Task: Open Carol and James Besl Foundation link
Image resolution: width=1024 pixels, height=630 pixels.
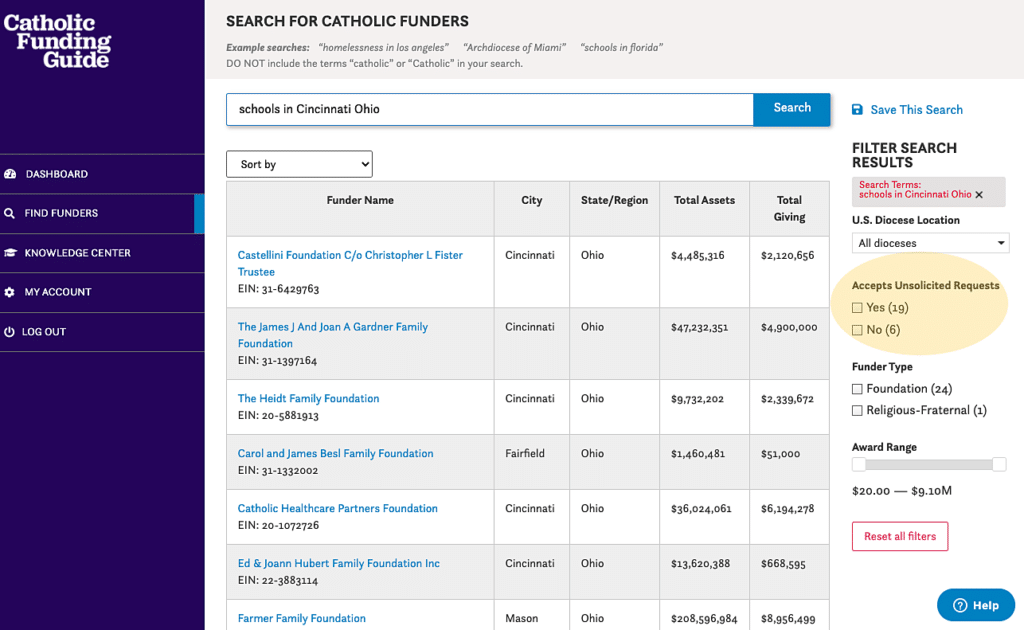Action: click(335, 453)
